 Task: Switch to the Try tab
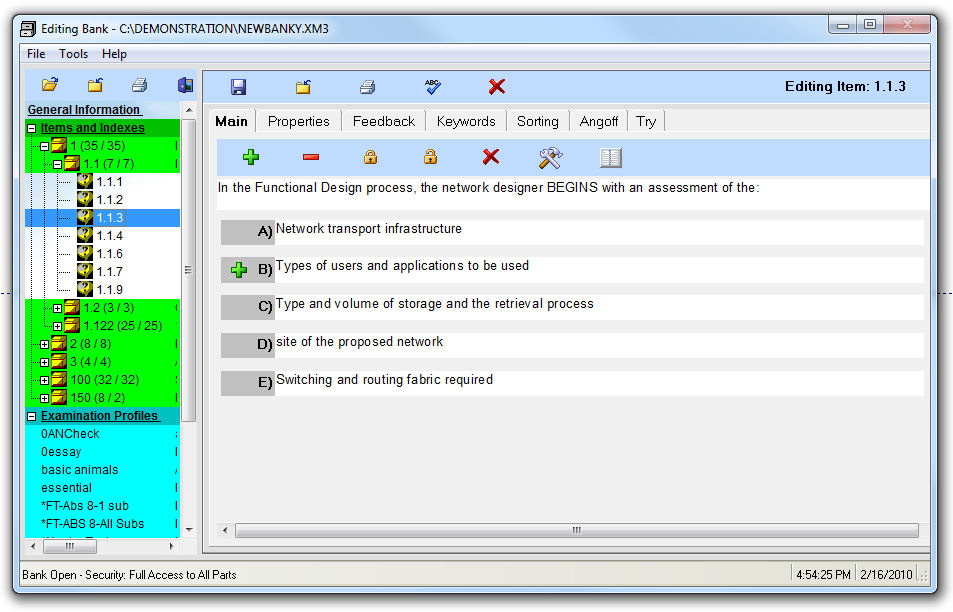click(x=646, y=121)
